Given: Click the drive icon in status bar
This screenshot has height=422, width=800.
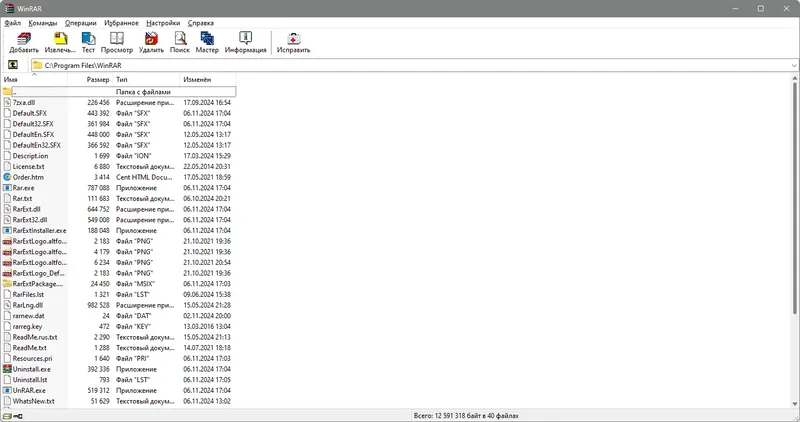Looking at the screenshot, I should click(7, 416).
